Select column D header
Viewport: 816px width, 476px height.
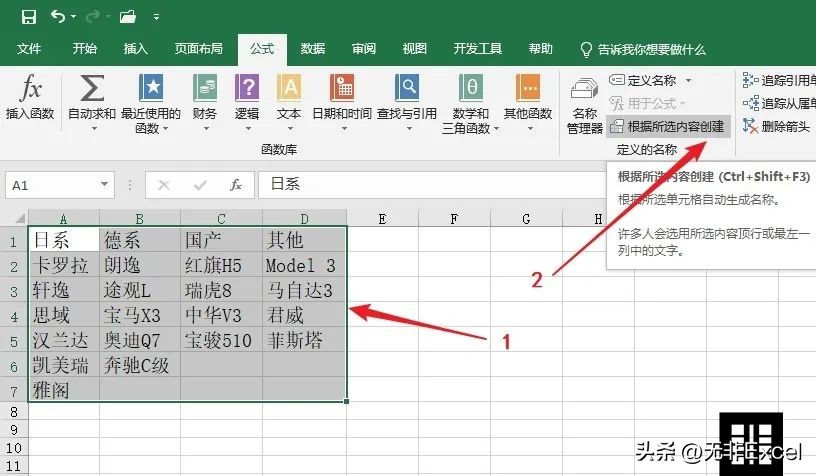point(304,218)
